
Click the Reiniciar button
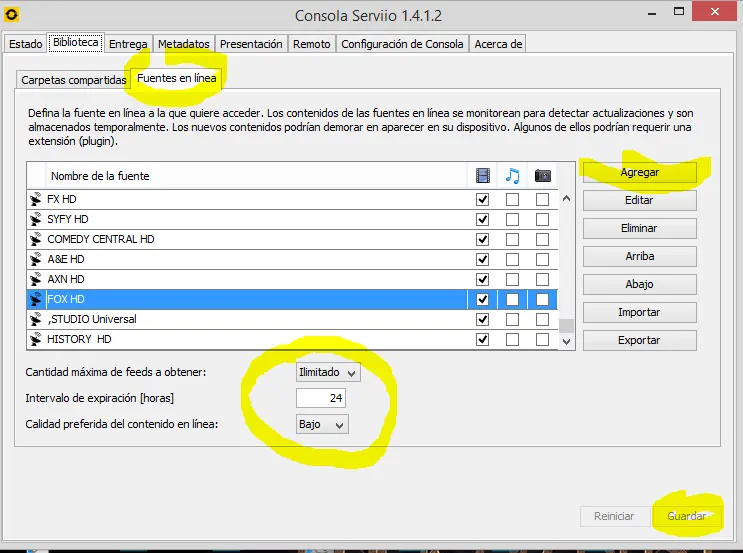click(615, 516)
